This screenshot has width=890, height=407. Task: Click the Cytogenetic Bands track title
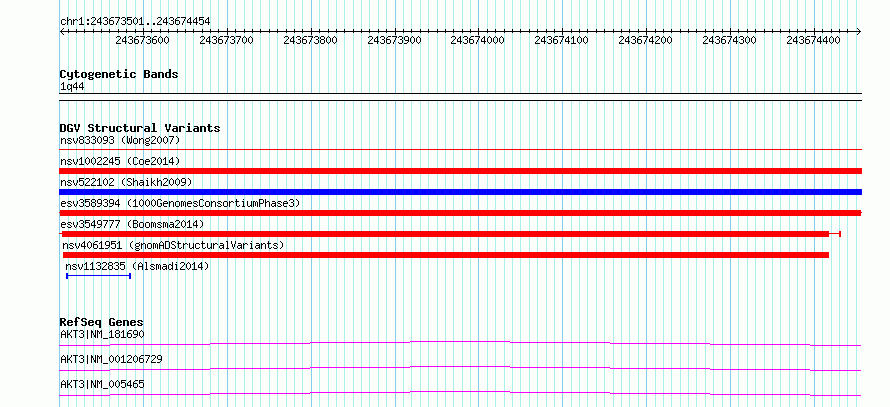(x=119, y=74)
